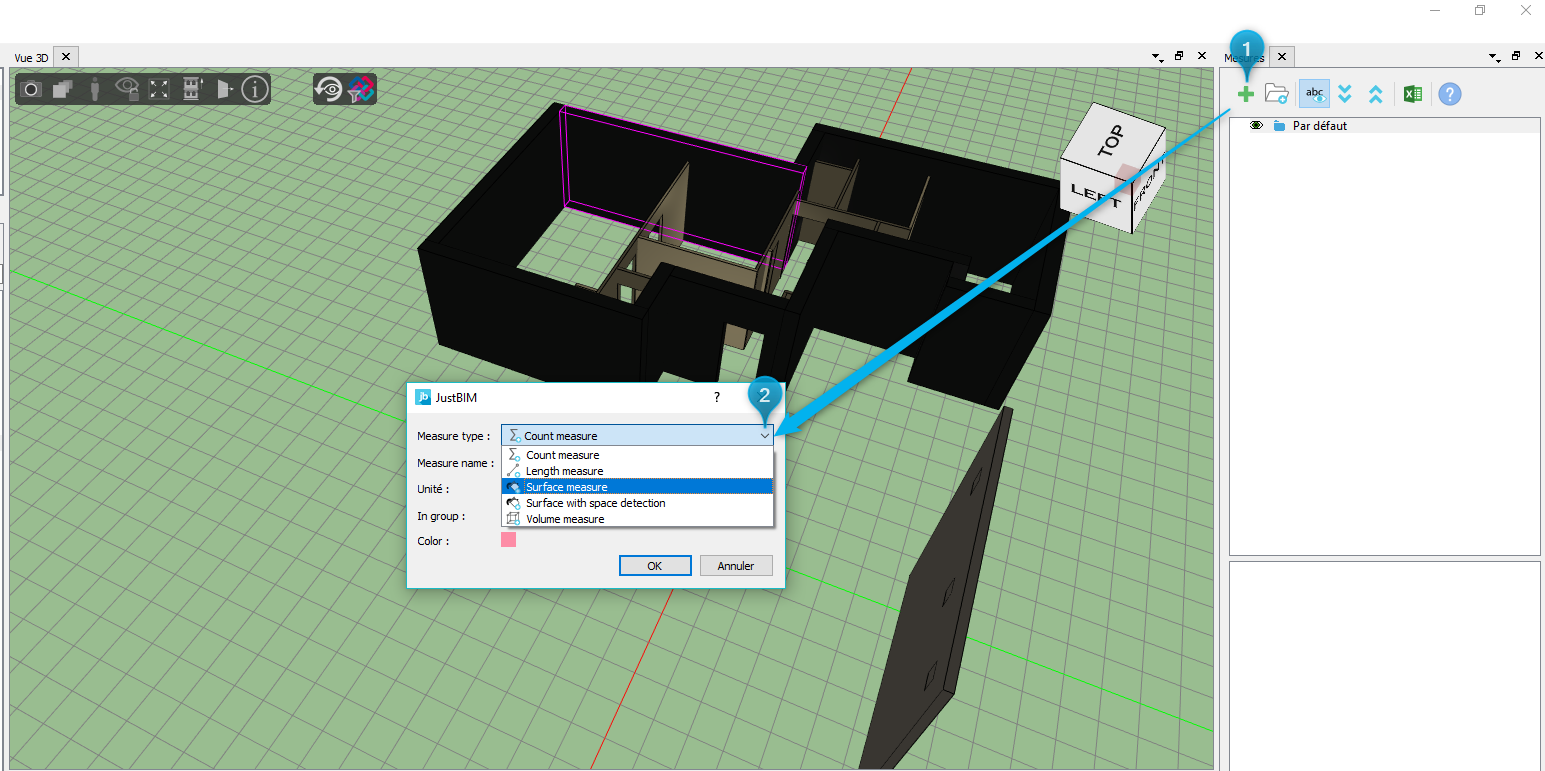1545x771 pixels.
Task: Close the Vue 3D tab
Action: click(x=66, y=57)
